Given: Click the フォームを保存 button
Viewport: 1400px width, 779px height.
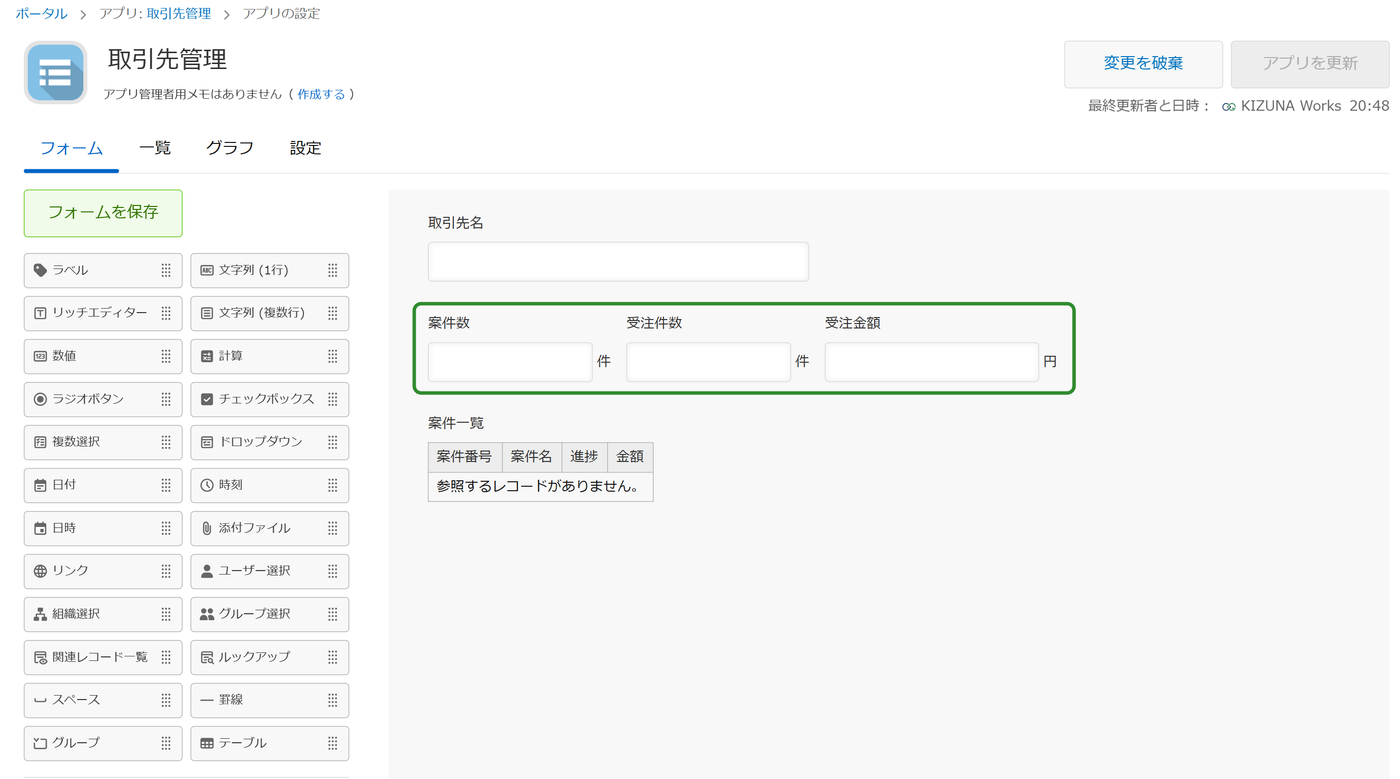Looking at the screenshot, I should click(x=103, y=213).
